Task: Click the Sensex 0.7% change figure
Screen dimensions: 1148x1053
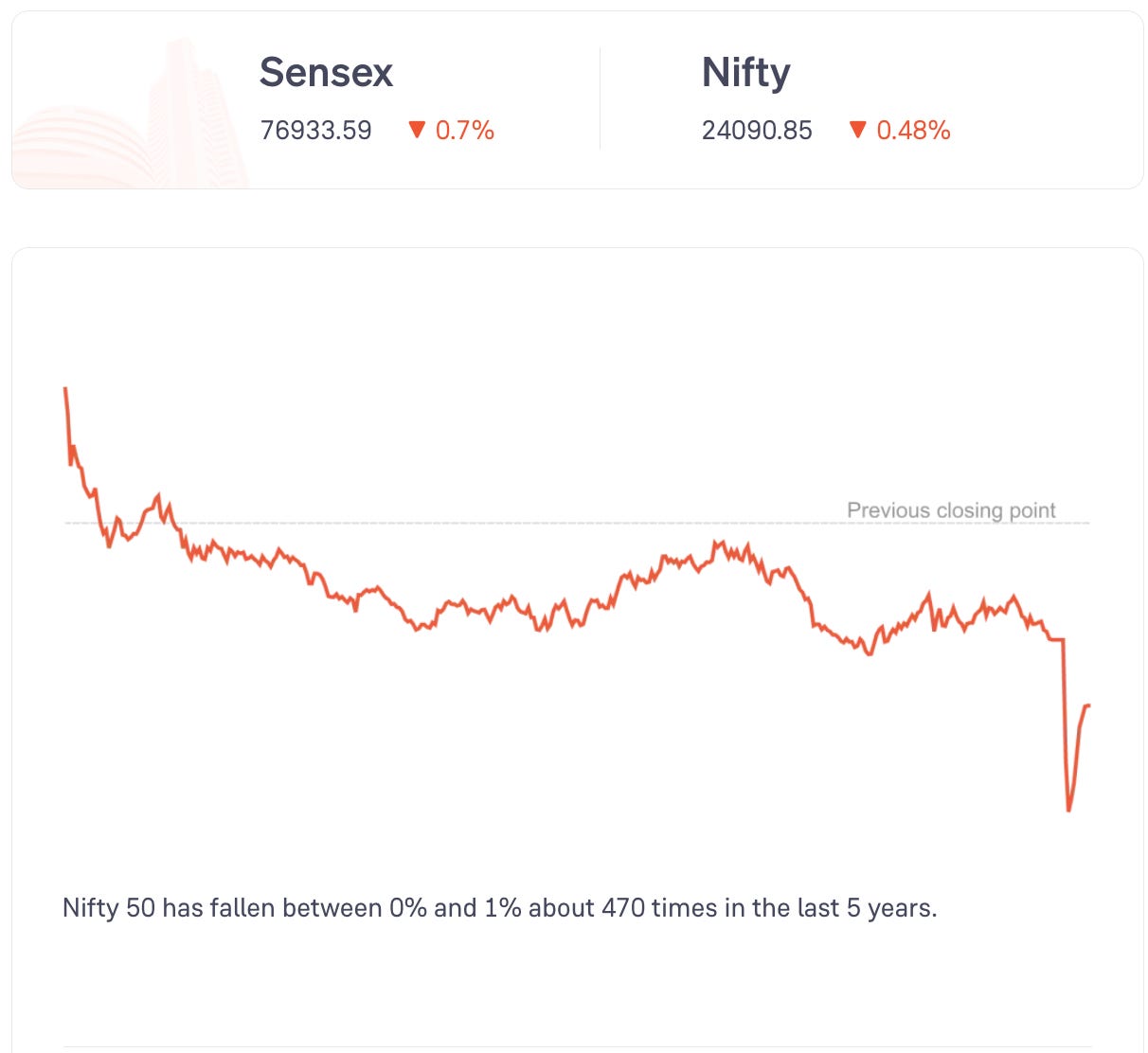Action: point(465,131)
